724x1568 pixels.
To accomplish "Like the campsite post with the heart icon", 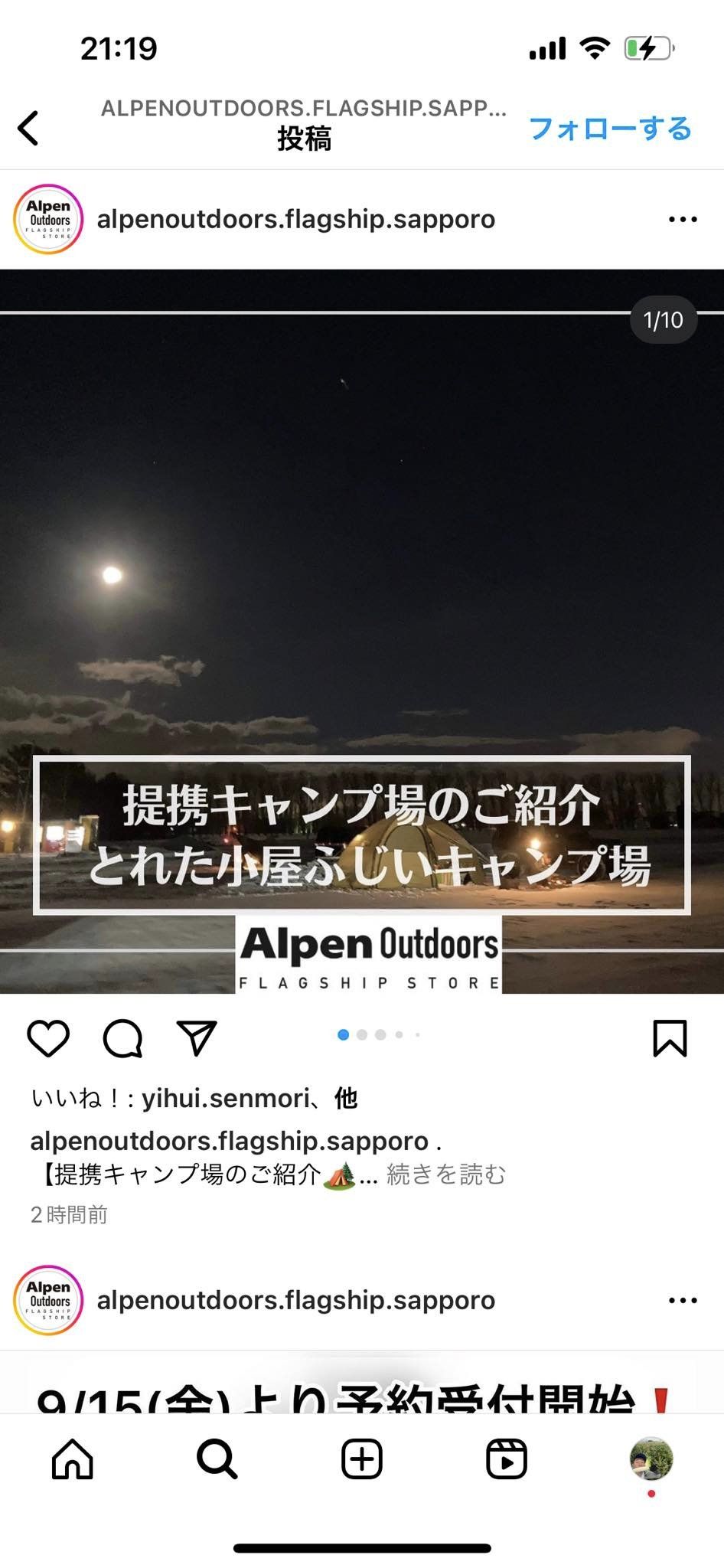I will point(48,1038).
